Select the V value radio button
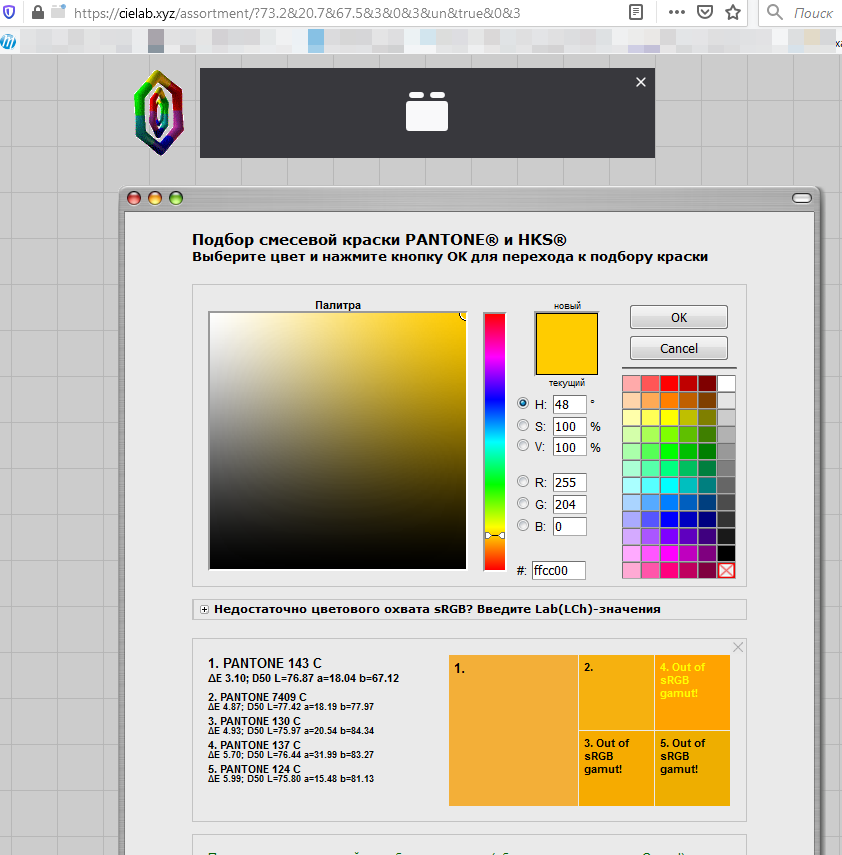The width and height of the screenshot is (842, 855). click(x=523, y=446)
